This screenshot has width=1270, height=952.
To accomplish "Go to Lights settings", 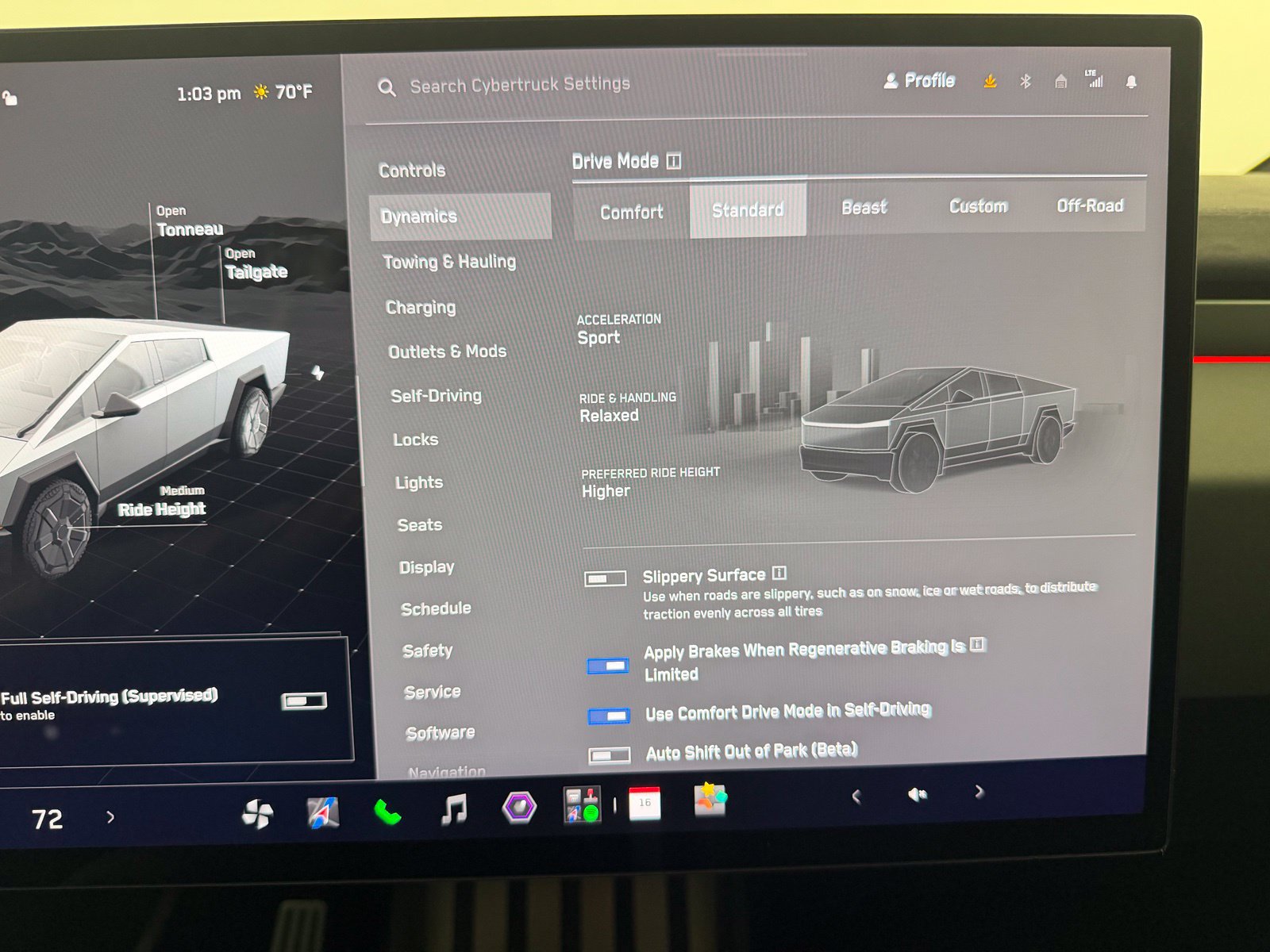I will click(x=419, y=482).
